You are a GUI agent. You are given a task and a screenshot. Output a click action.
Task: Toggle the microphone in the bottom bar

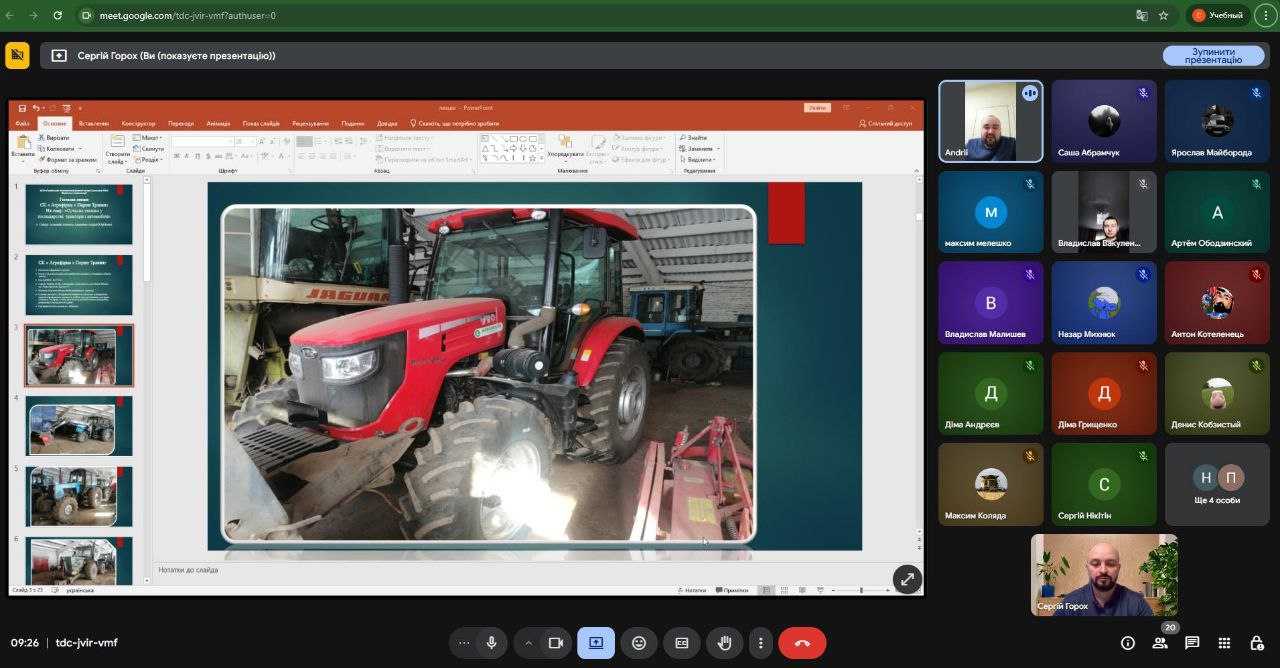point(492,643)
